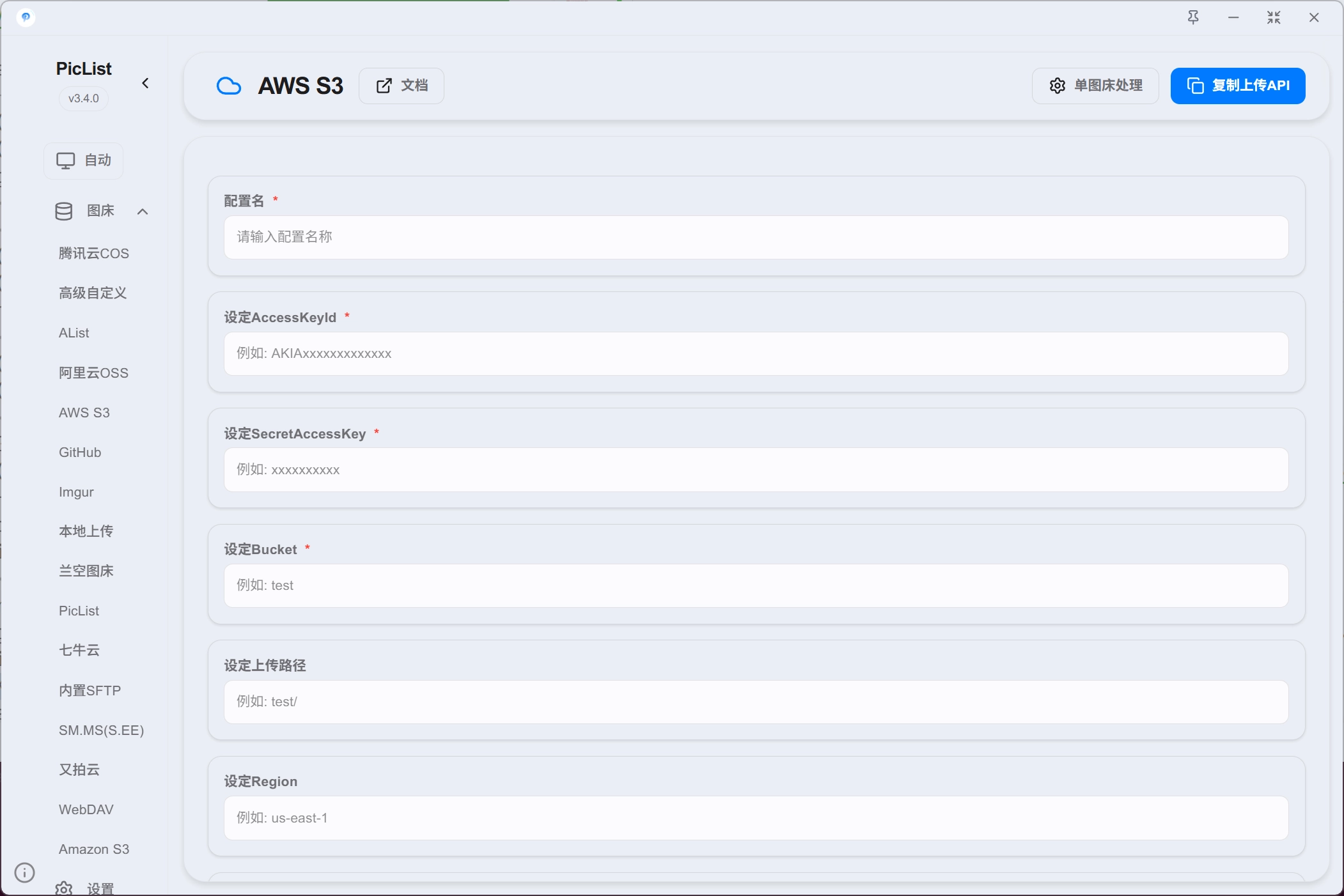Switch theme with the 自动 button

[x=84, y=160]
